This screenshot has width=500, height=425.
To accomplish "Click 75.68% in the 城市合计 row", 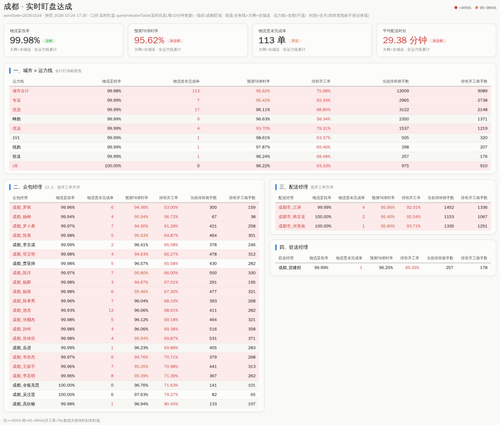I will 323,91.
